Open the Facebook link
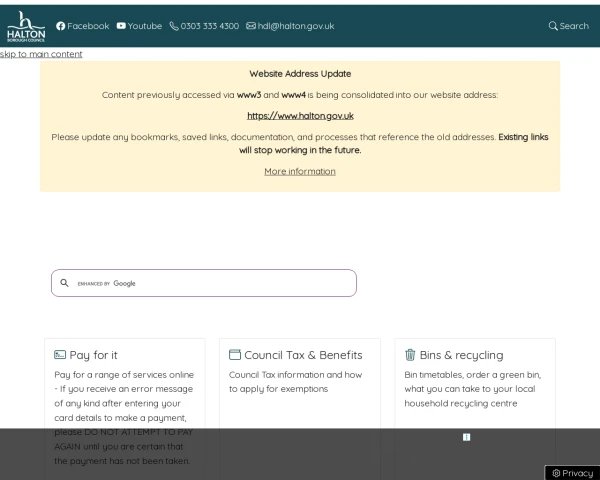This screenshot has width=600, height=480. click(x=83, y=26)
